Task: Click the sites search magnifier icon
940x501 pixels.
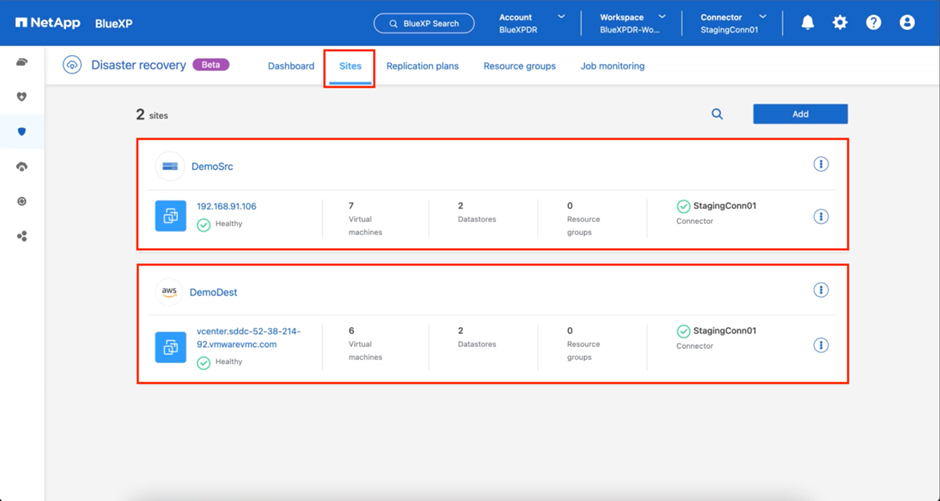Action: pos(717,114)
